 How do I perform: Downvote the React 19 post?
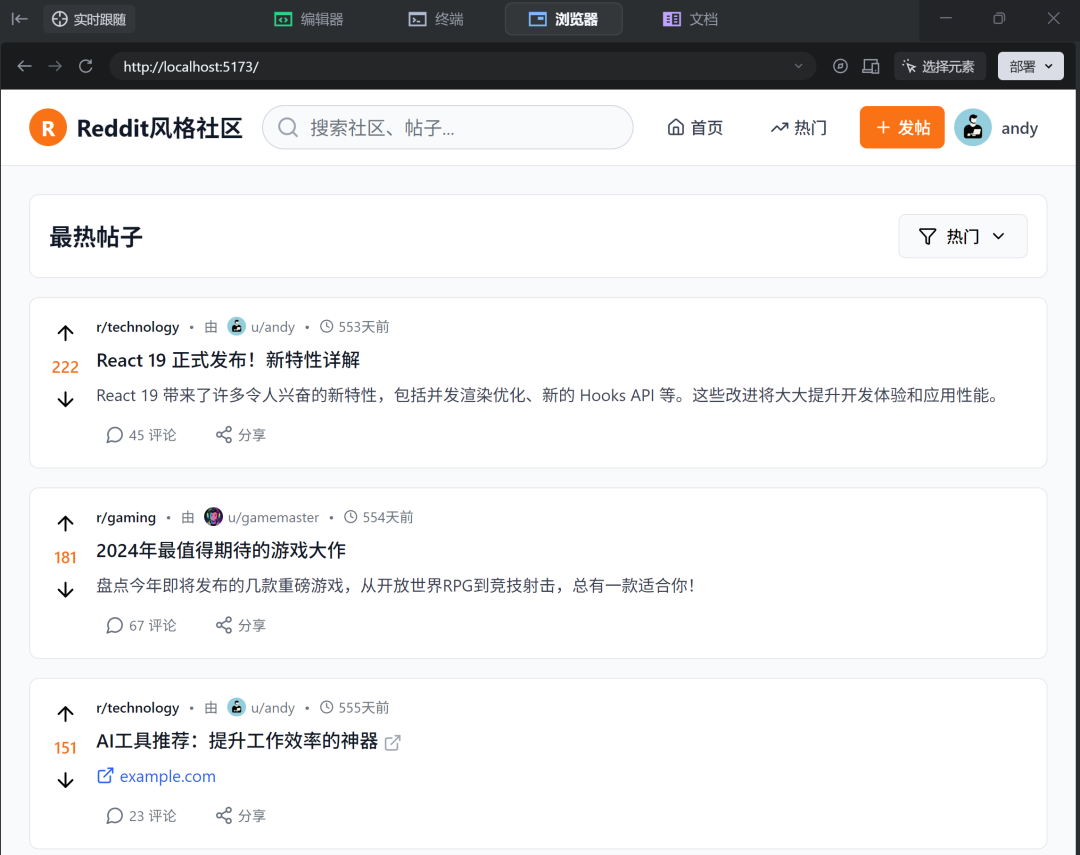point(65,400)
